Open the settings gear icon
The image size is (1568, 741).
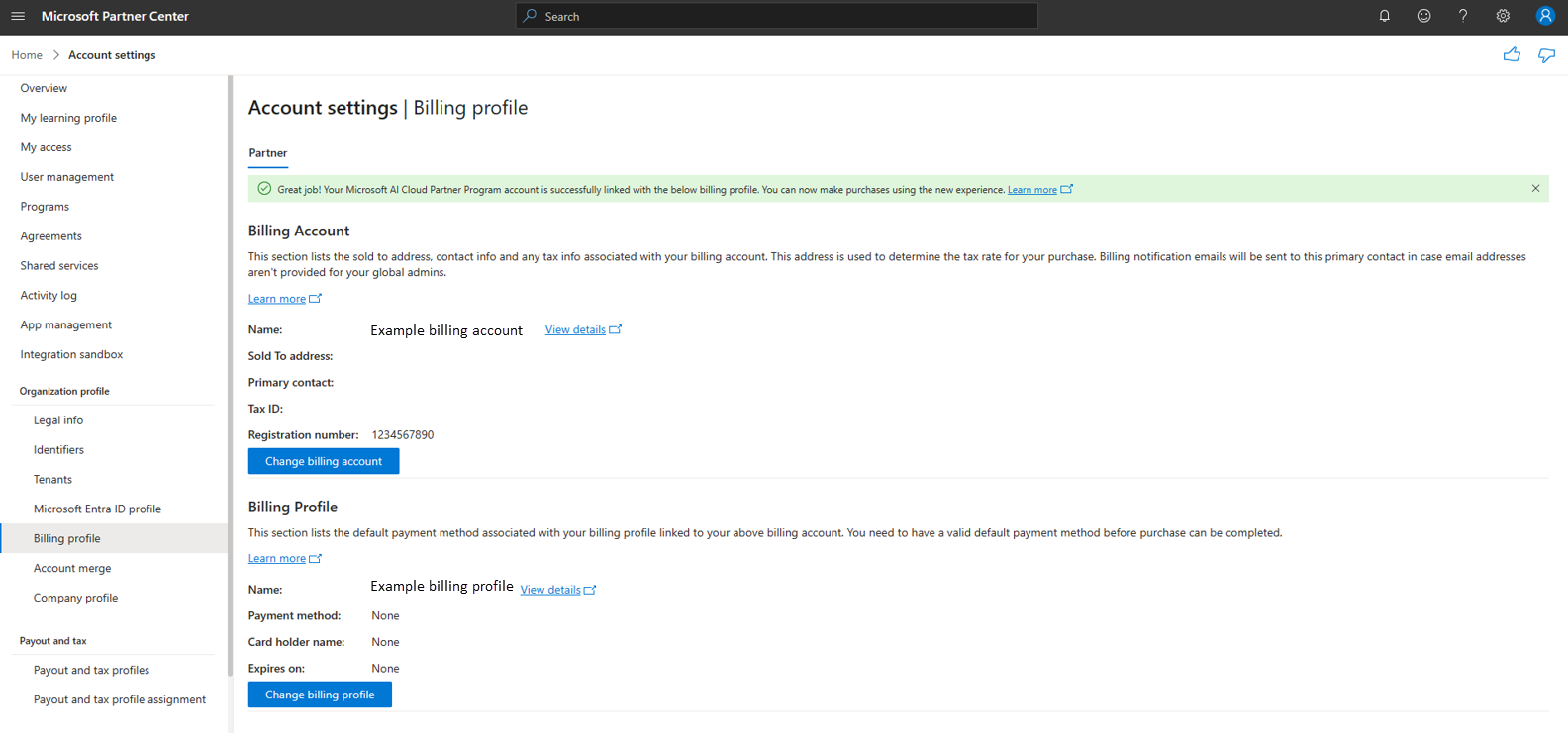(1503, 16)
